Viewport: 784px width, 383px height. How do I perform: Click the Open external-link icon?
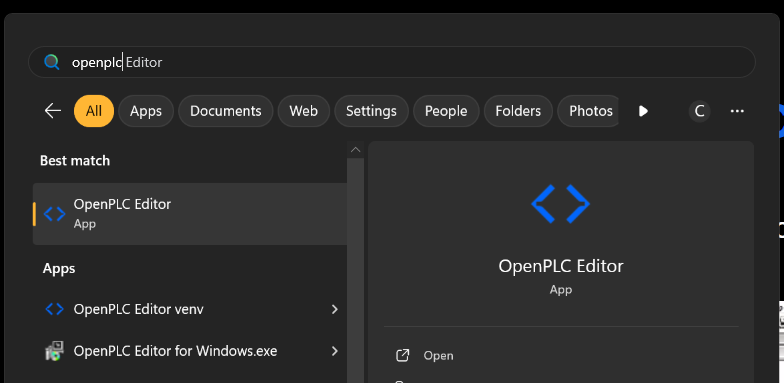click(x=402, y=356)
